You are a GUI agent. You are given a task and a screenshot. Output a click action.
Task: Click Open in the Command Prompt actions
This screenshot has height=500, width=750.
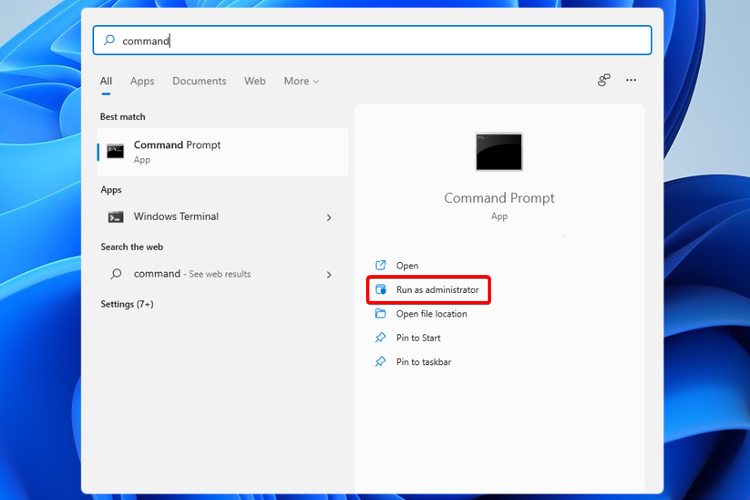point(407,266)
